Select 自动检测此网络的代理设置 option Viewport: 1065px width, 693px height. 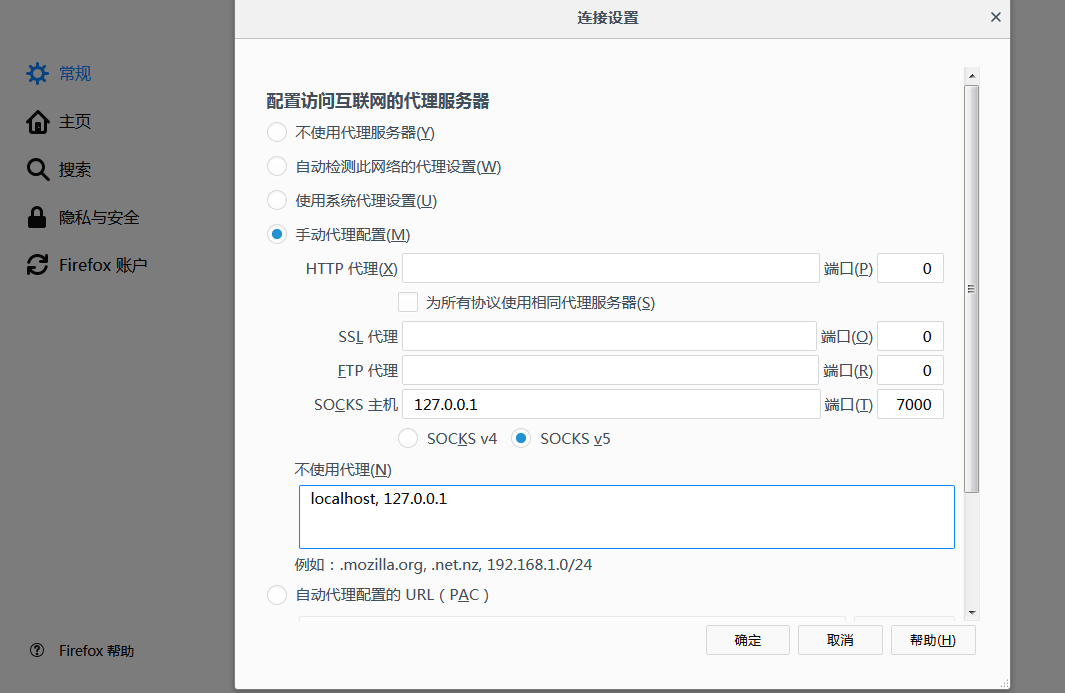coord(277,166)
